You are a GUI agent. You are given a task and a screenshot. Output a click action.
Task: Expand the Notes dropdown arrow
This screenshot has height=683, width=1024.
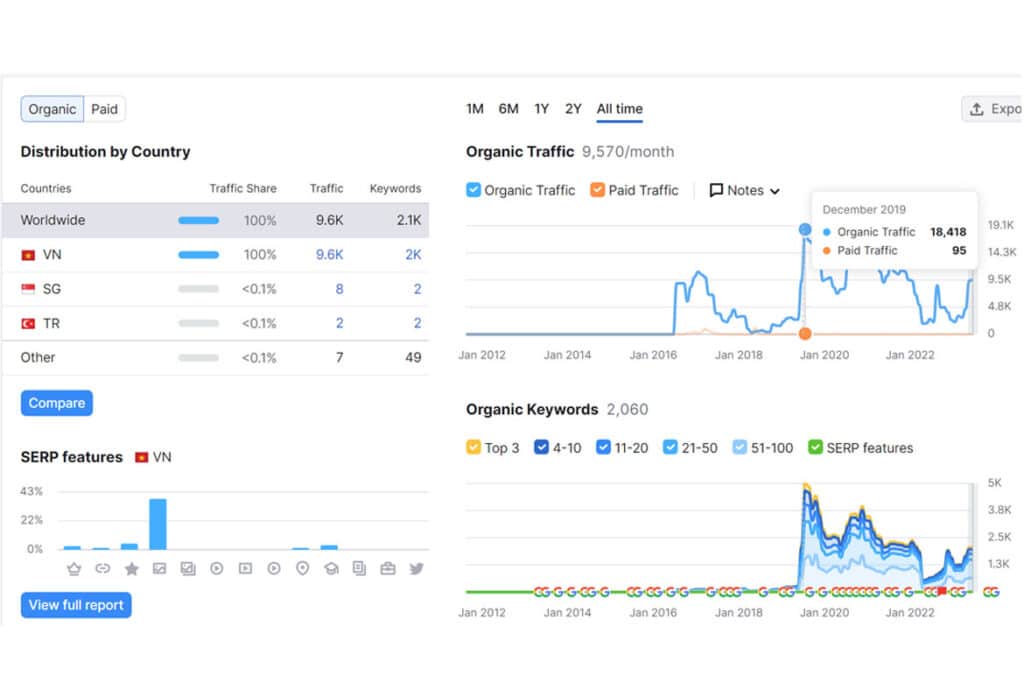[x=775, y=191]
